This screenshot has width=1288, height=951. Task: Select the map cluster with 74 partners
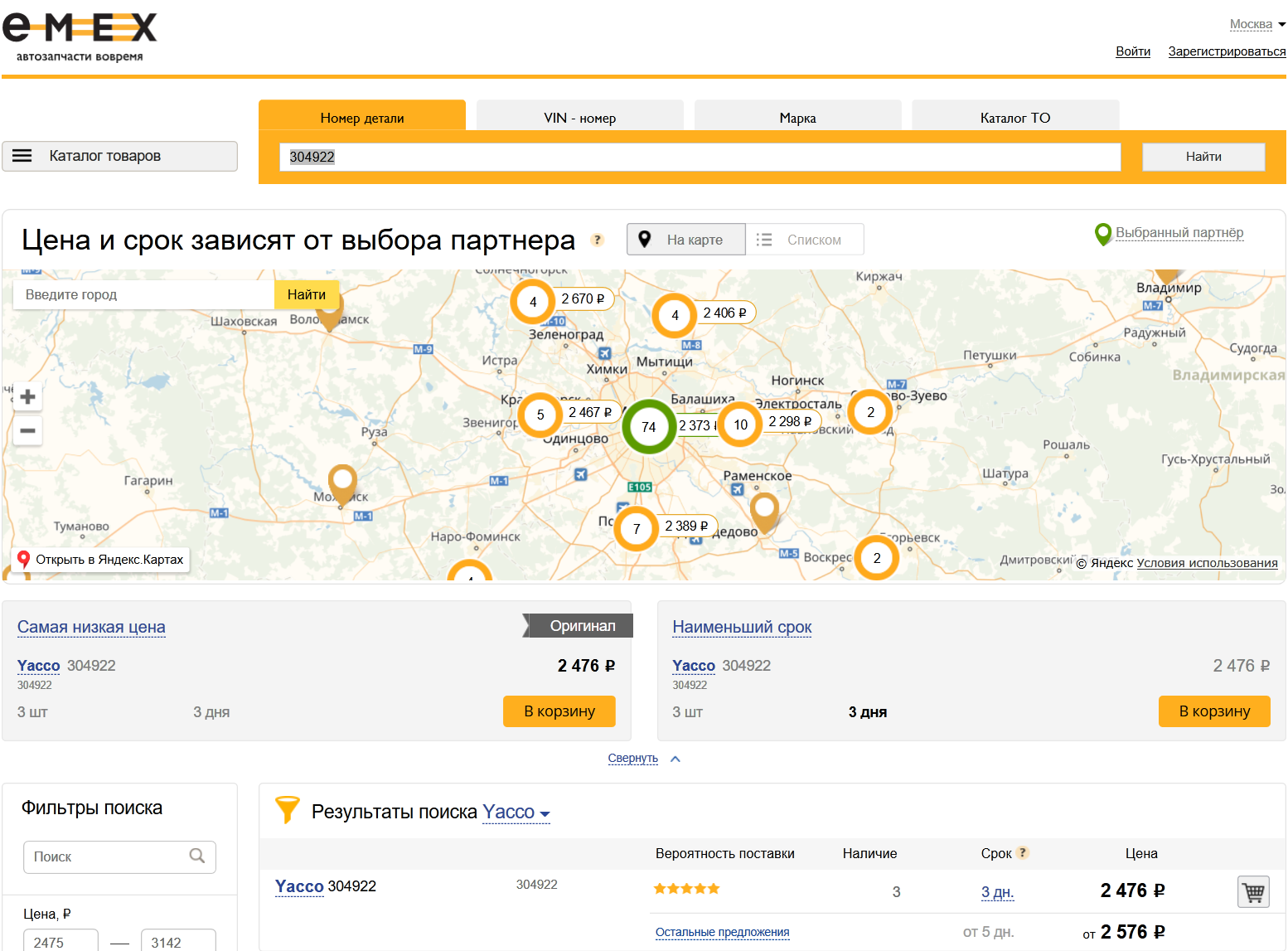click(x=649, y=427)
